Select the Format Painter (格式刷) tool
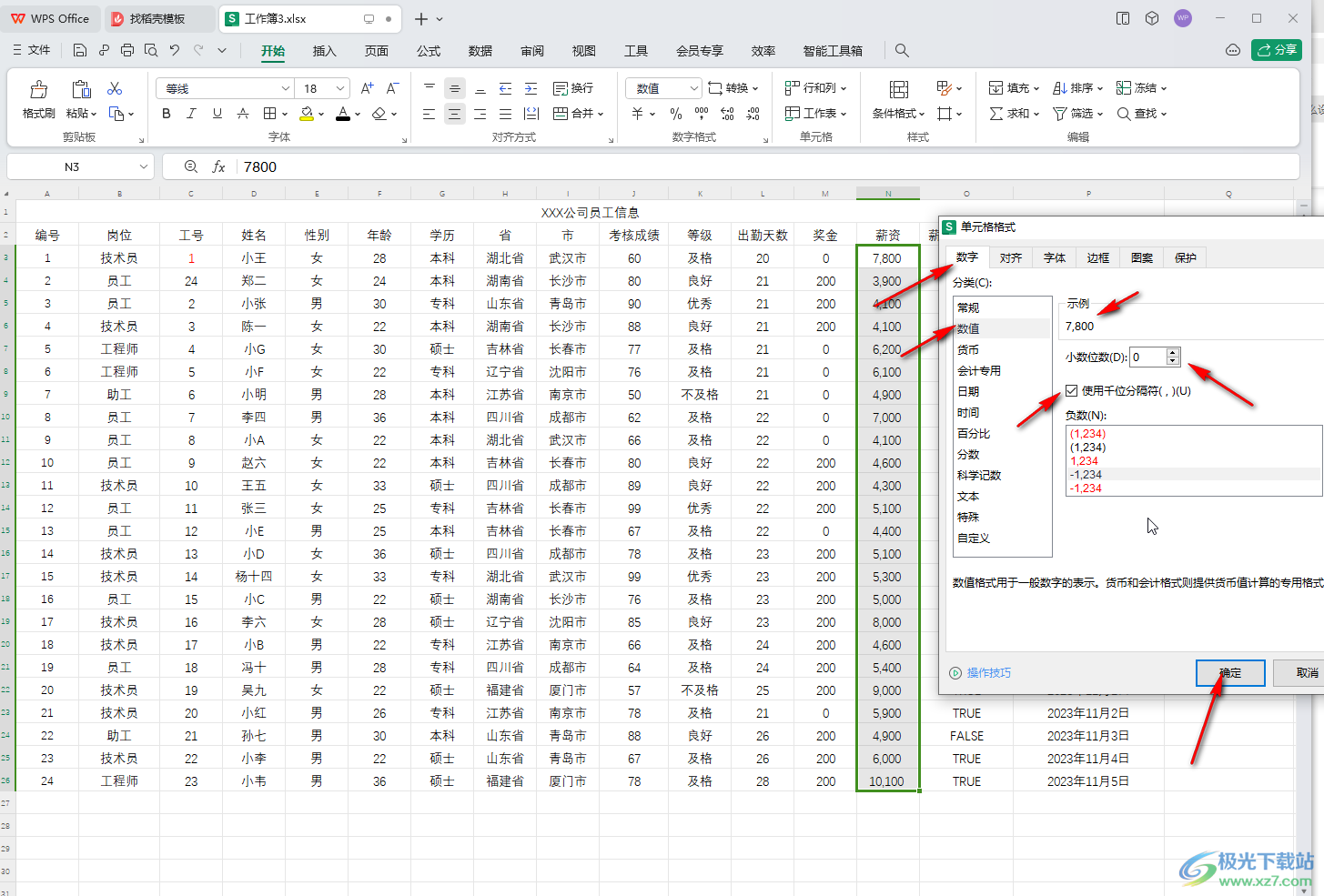The width and height of the screenshot is (1324, 896). (38, 99)
